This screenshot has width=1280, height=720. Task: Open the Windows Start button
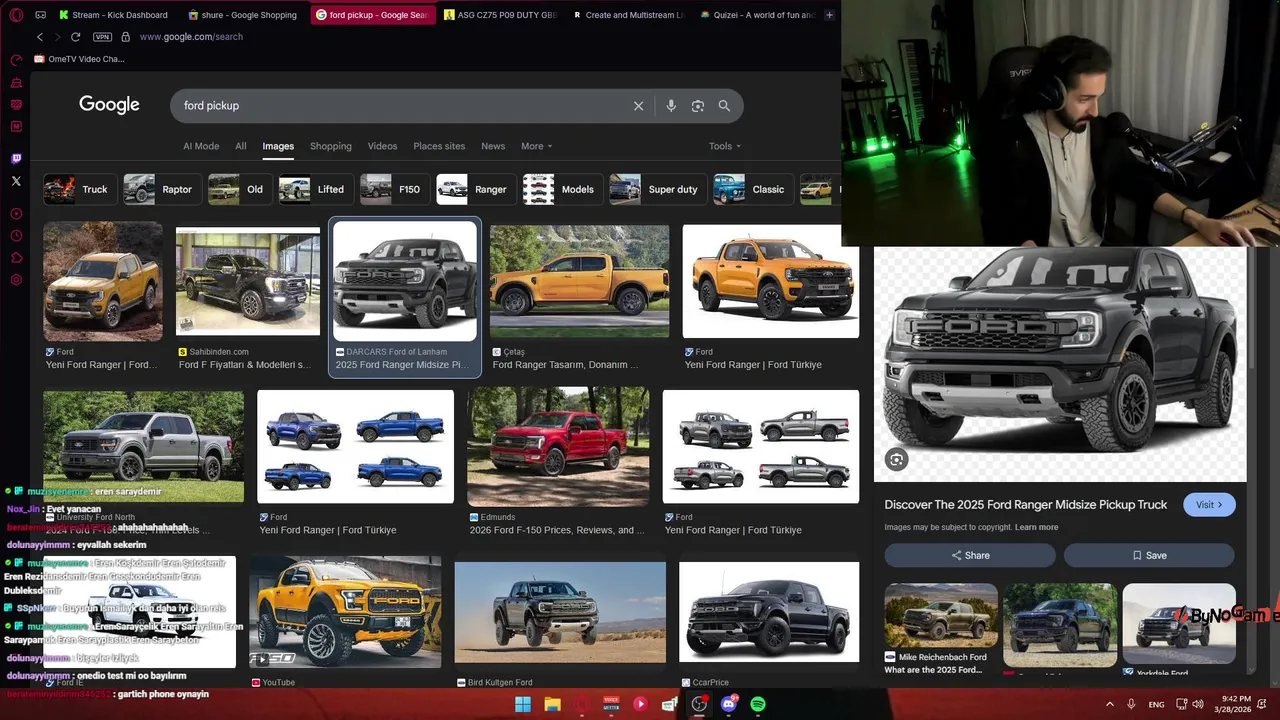pos(523,705)
